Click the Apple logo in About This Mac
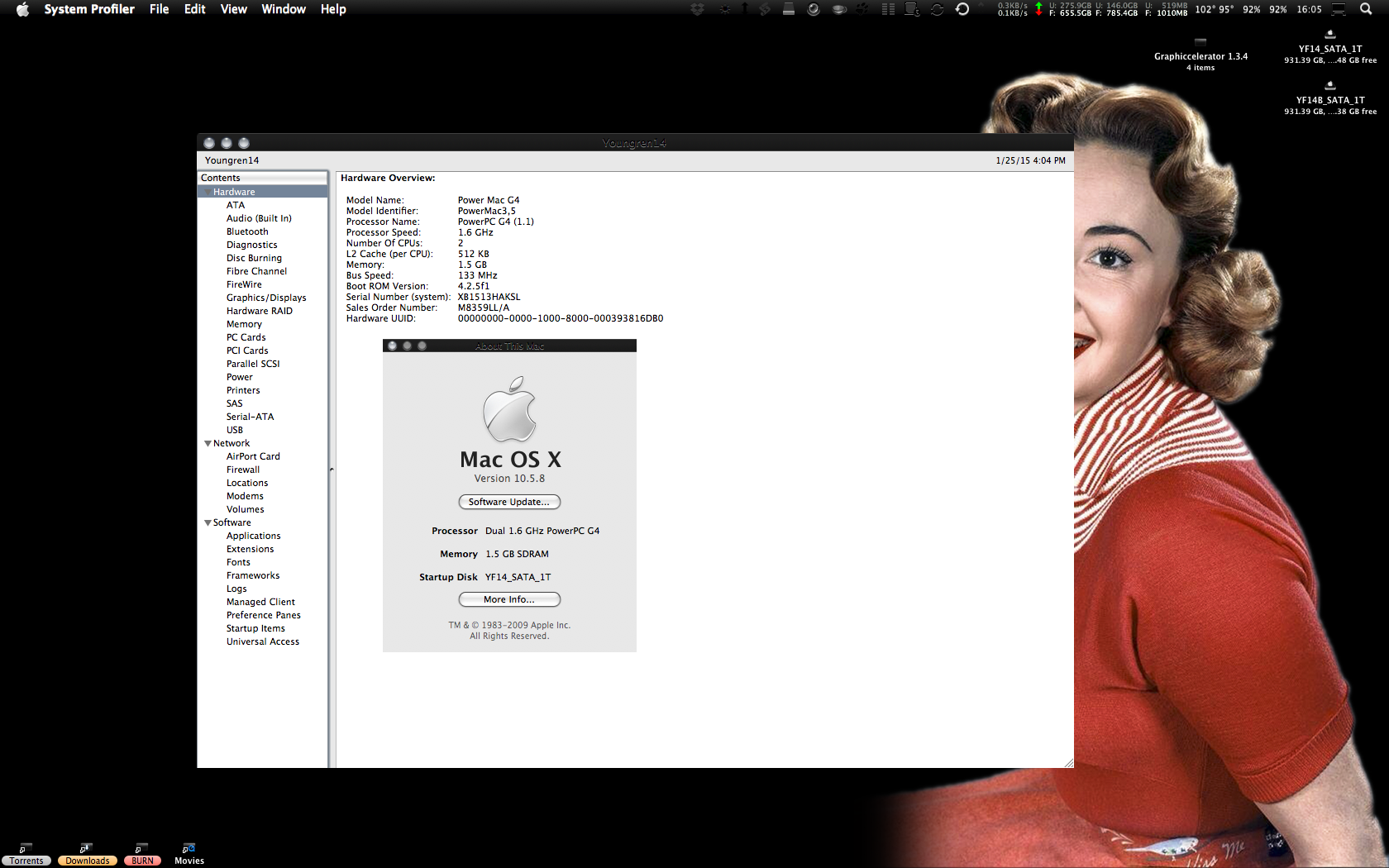The width and height of the screenshot is (1389, 868). click(509, 409)
